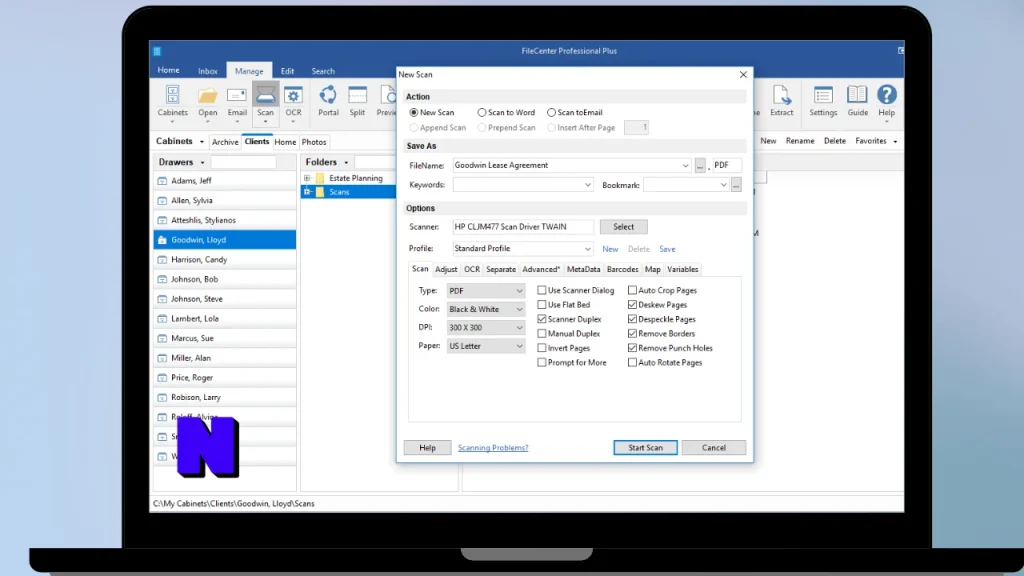The width and height of the screenshot is (1024, 576).
Task: Open the Type PDF dropdown
Action: (486, 291)
